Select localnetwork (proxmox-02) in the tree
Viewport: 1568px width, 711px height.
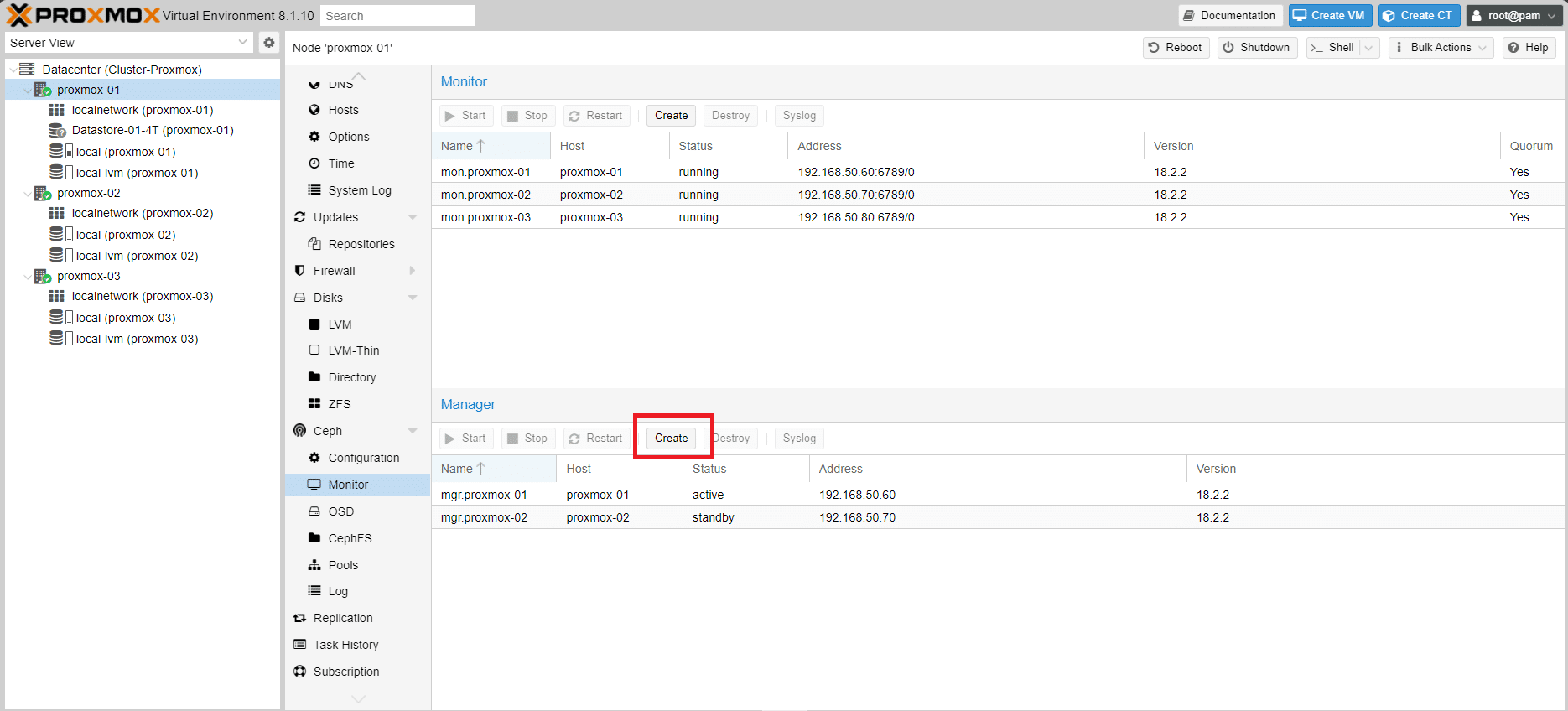click(143, 213)
